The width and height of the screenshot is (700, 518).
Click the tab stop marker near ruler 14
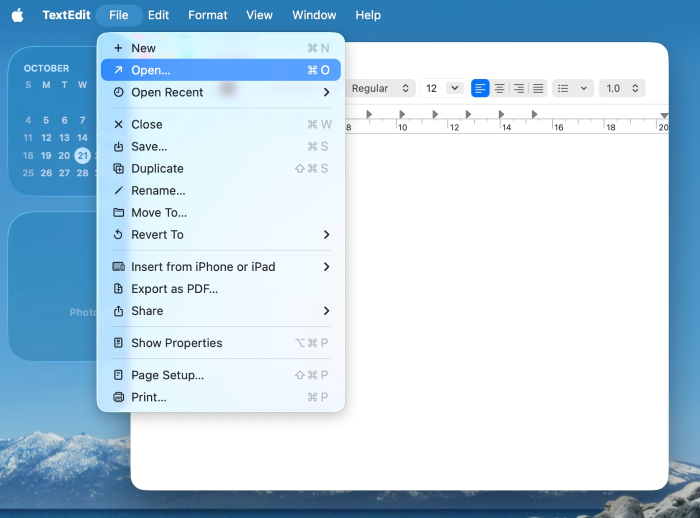[501, 114]
